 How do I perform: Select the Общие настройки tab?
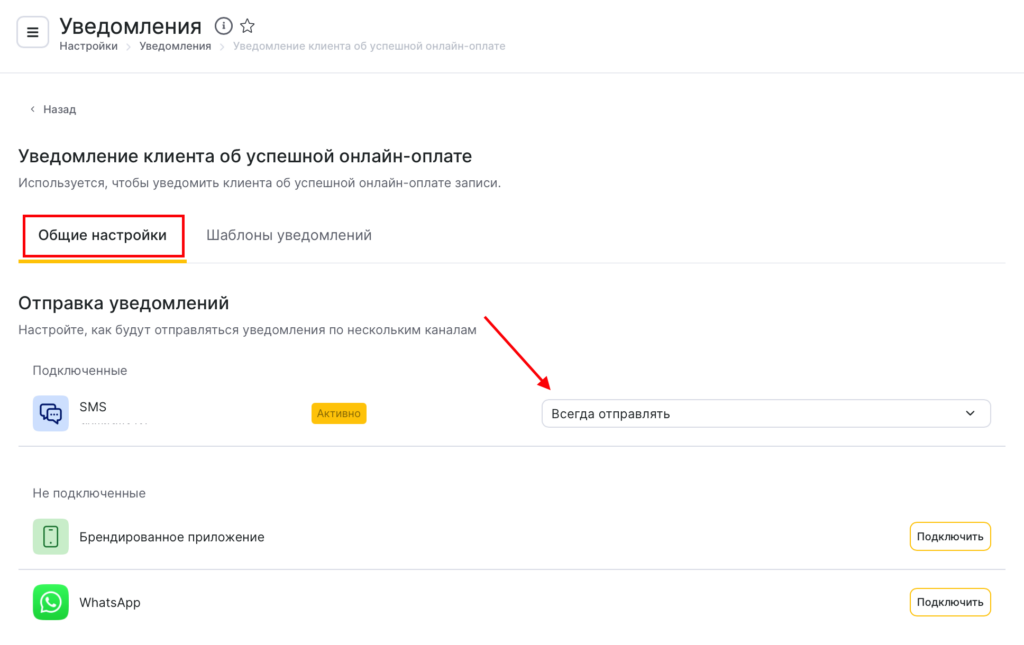(102, 236)
